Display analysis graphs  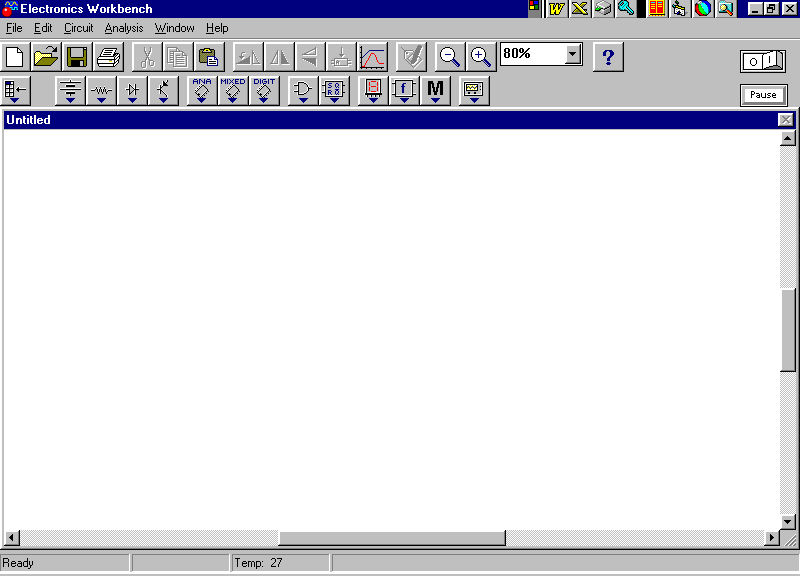point(372,57)
